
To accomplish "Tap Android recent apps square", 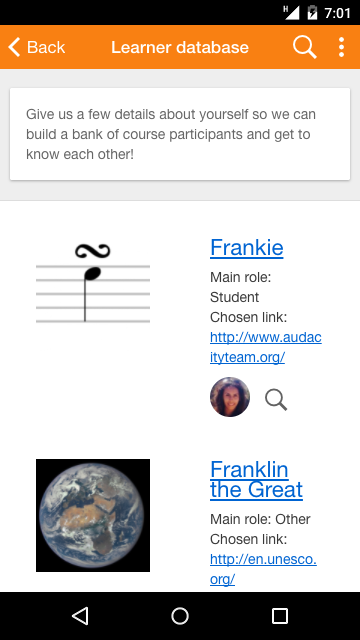I will [x=280, y=616].
